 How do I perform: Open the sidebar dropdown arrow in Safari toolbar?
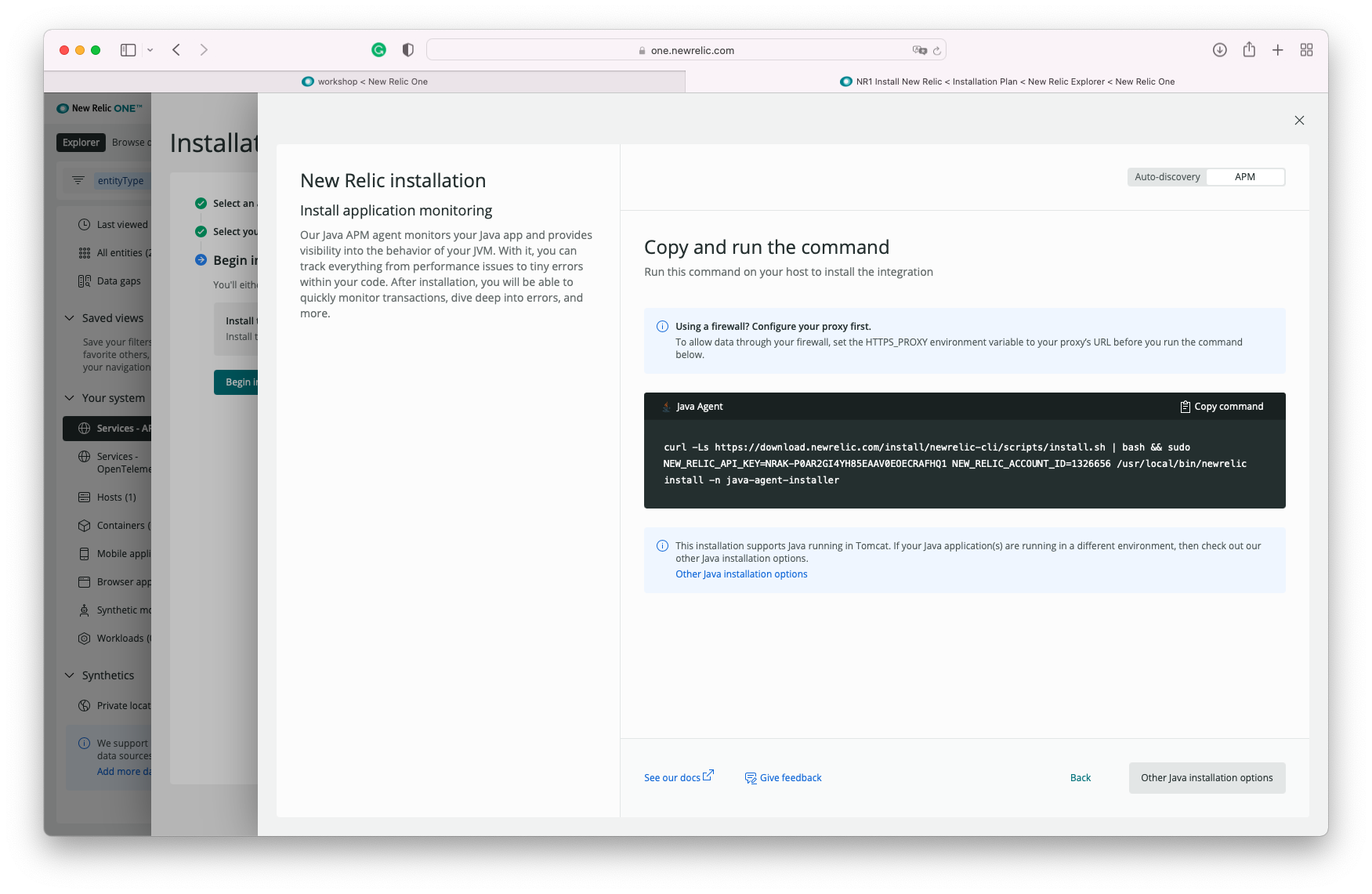[x=150, y=50]
